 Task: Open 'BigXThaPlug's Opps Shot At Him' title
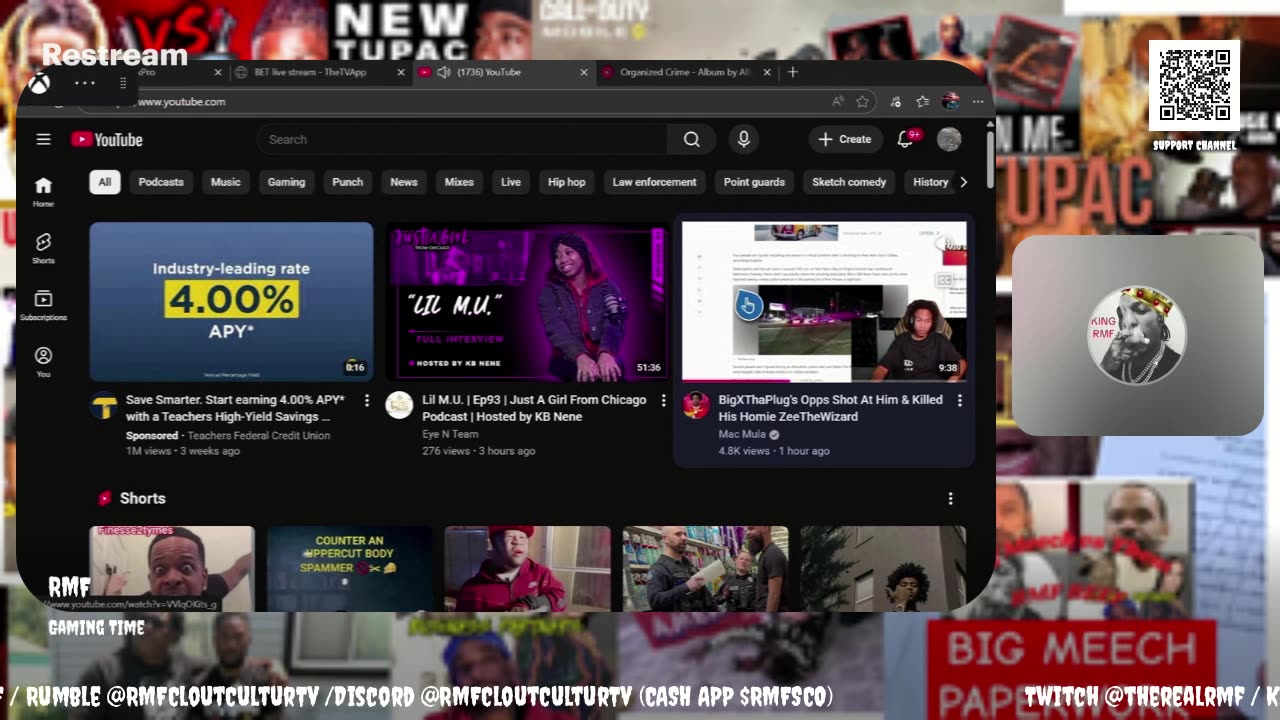point(830,408)
